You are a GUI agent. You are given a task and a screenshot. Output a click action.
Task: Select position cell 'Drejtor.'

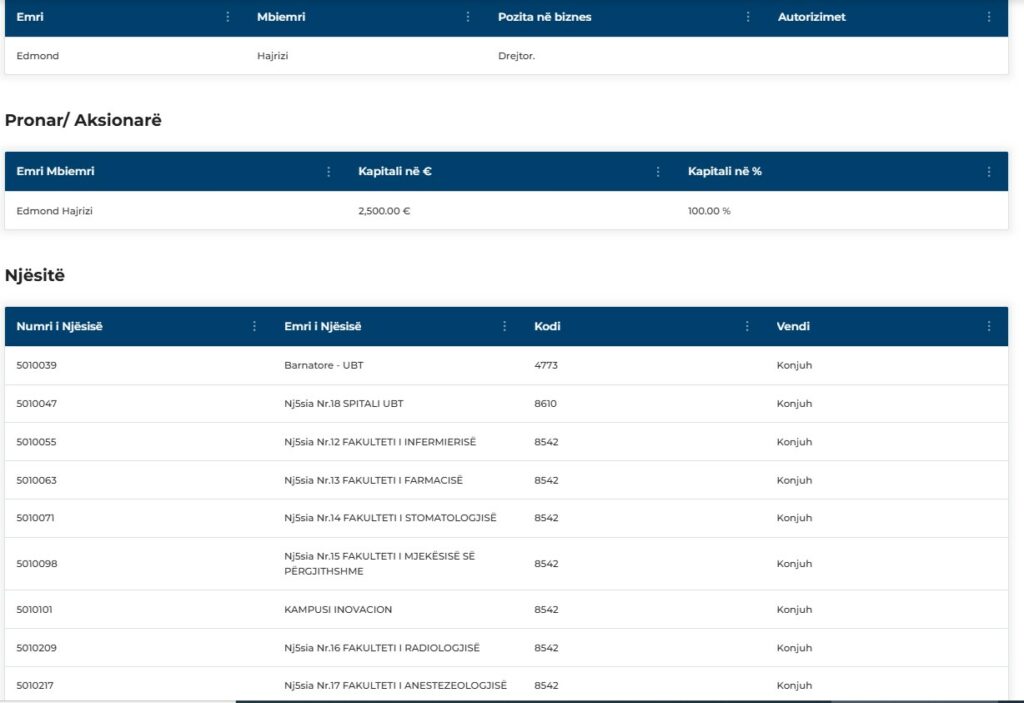[x=516, y=56]
